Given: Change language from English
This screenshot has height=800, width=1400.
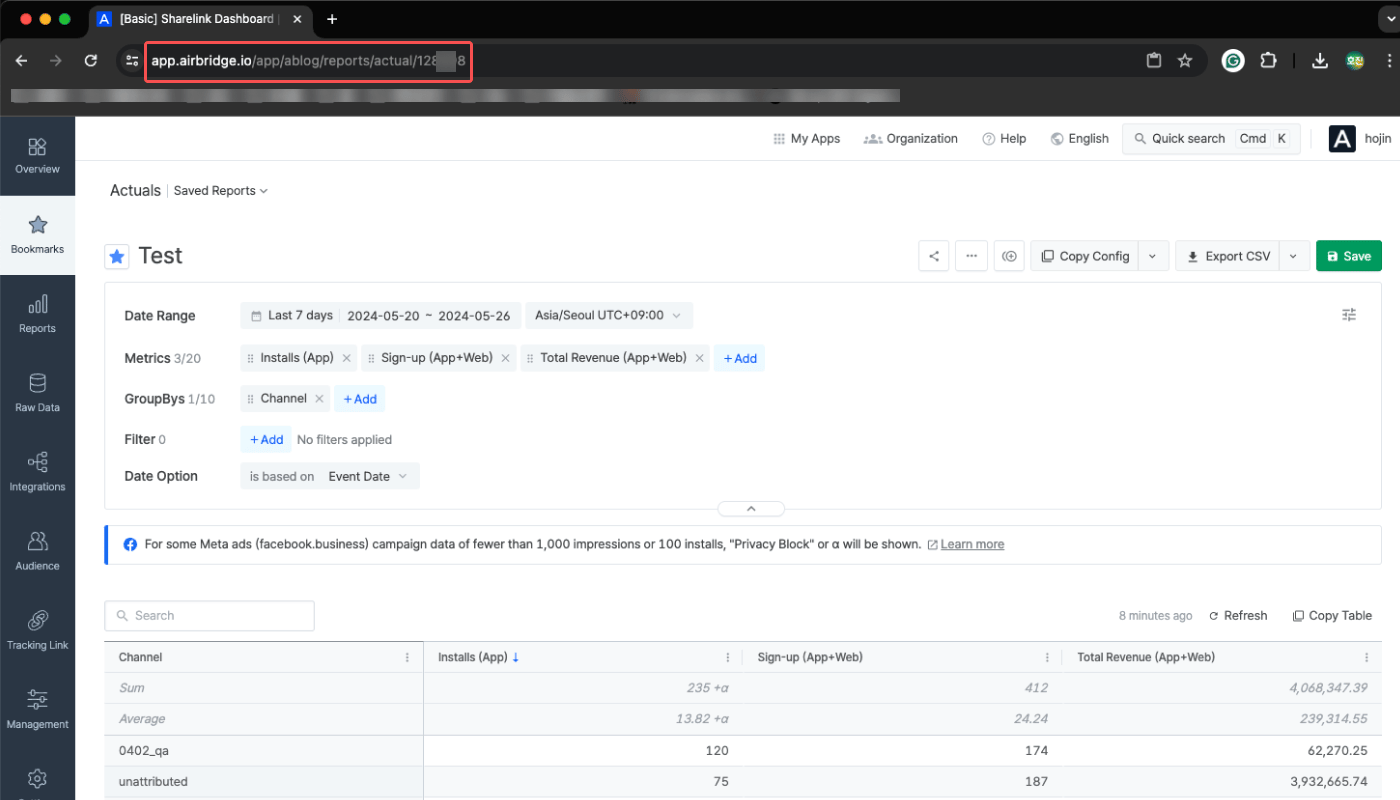Looking at the screenshot, I should (1080, 139).
